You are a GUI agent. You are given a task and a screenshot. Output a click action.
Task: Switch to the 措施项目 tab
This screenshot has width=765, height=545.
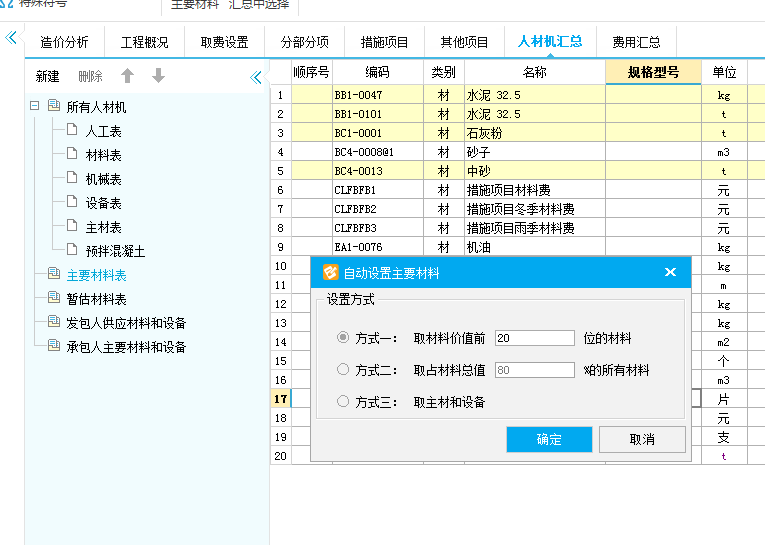pos(384,42)
